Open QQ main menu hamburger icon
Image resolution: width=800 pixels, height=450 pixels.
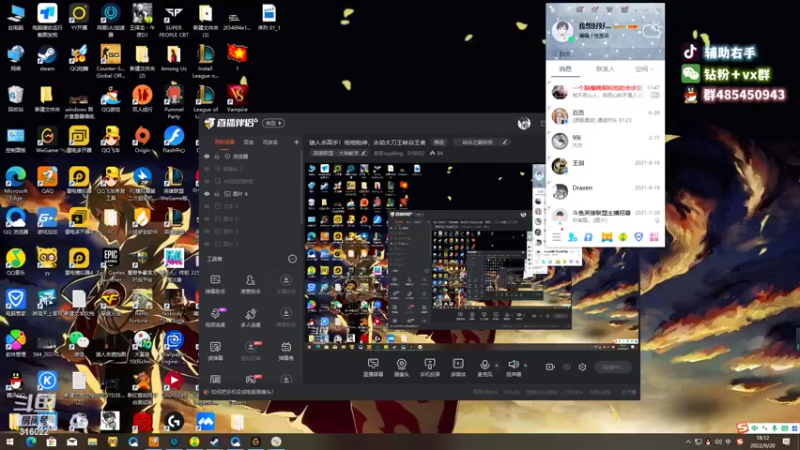click(x=556, y=237)
